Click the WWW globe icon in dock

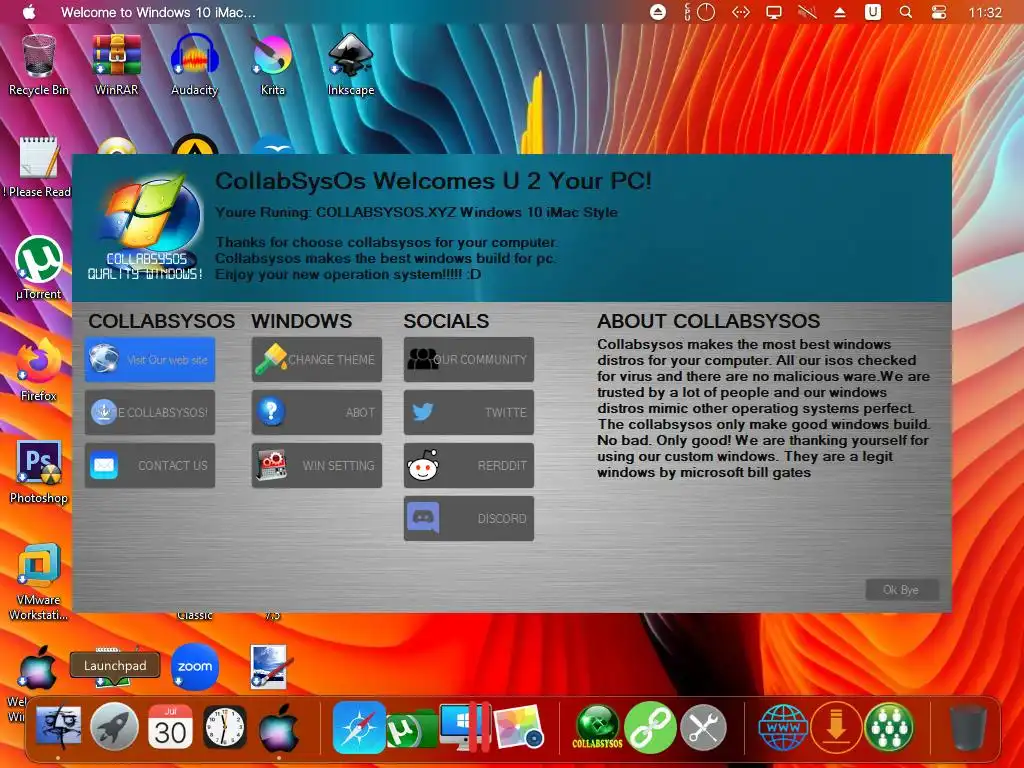point(783,727)
